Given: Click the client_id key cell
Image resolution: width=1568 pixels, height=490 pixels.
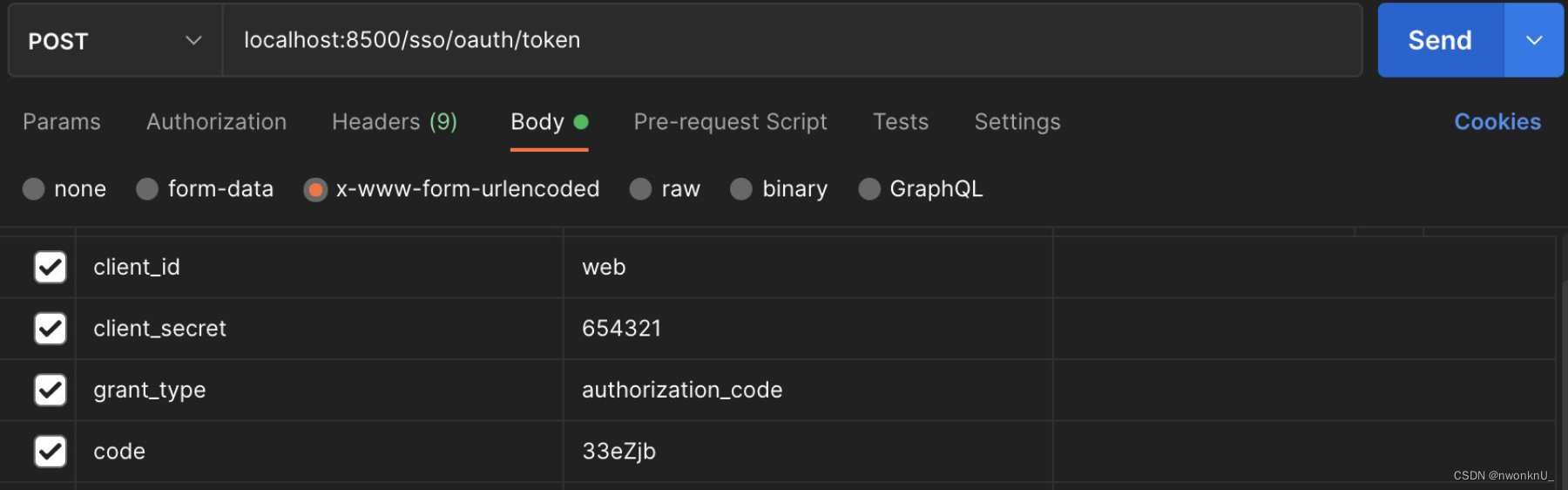Looking at the screenshot, I should (320, 267).
